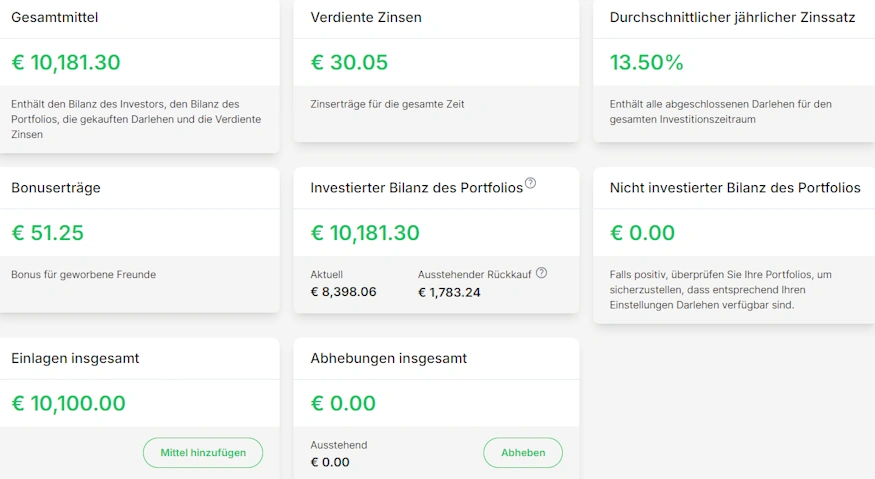Click the 13.50% interest rate figure
Screen dimensions: 875x479
(646, 63)
